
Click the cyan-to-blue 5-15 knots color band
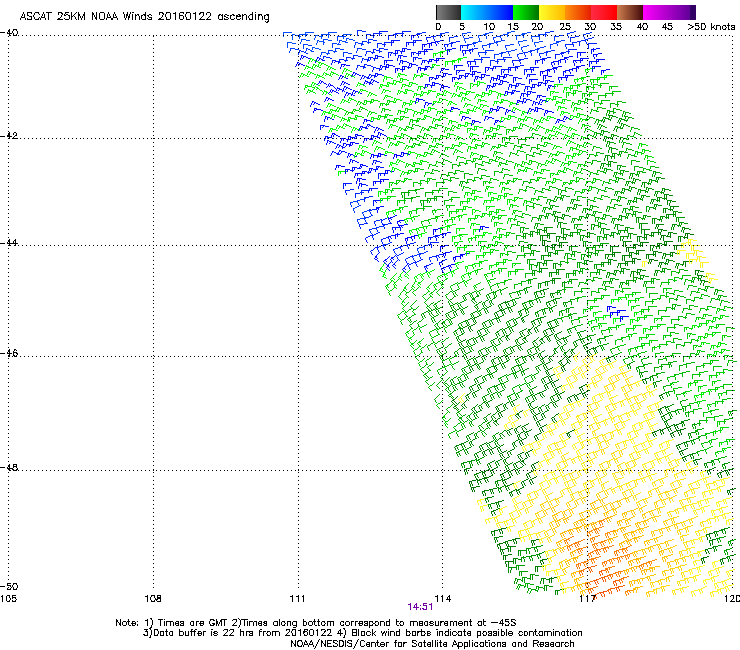[x=487, y=12]
